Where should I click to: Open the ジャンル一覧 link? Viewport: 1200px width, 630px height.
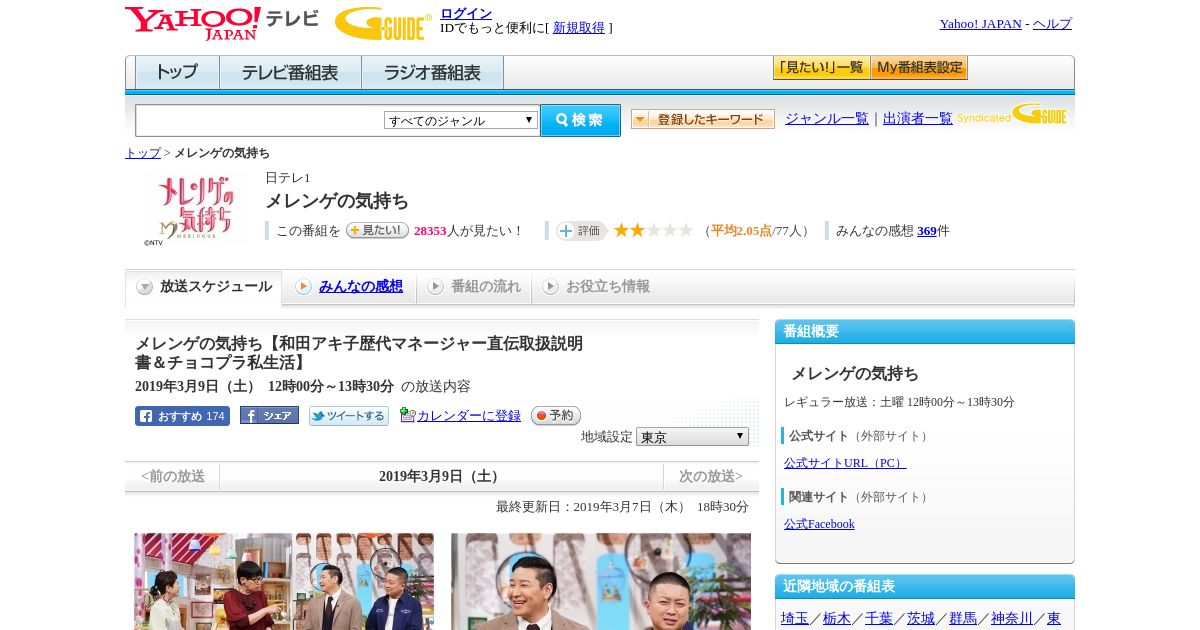point(827,119)
